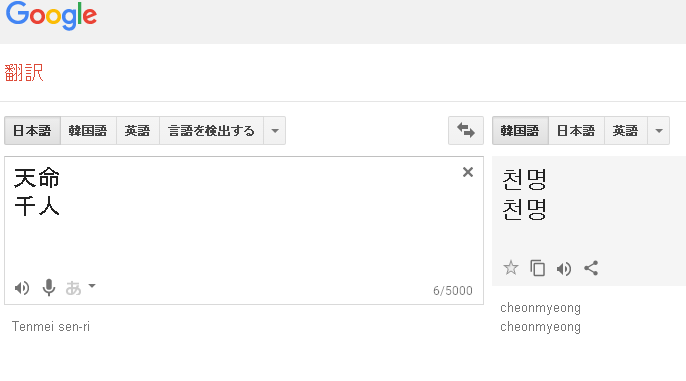Screen dimensions: 686x381
Task: Select 日本語 as the source language
Action: point(32,130)
